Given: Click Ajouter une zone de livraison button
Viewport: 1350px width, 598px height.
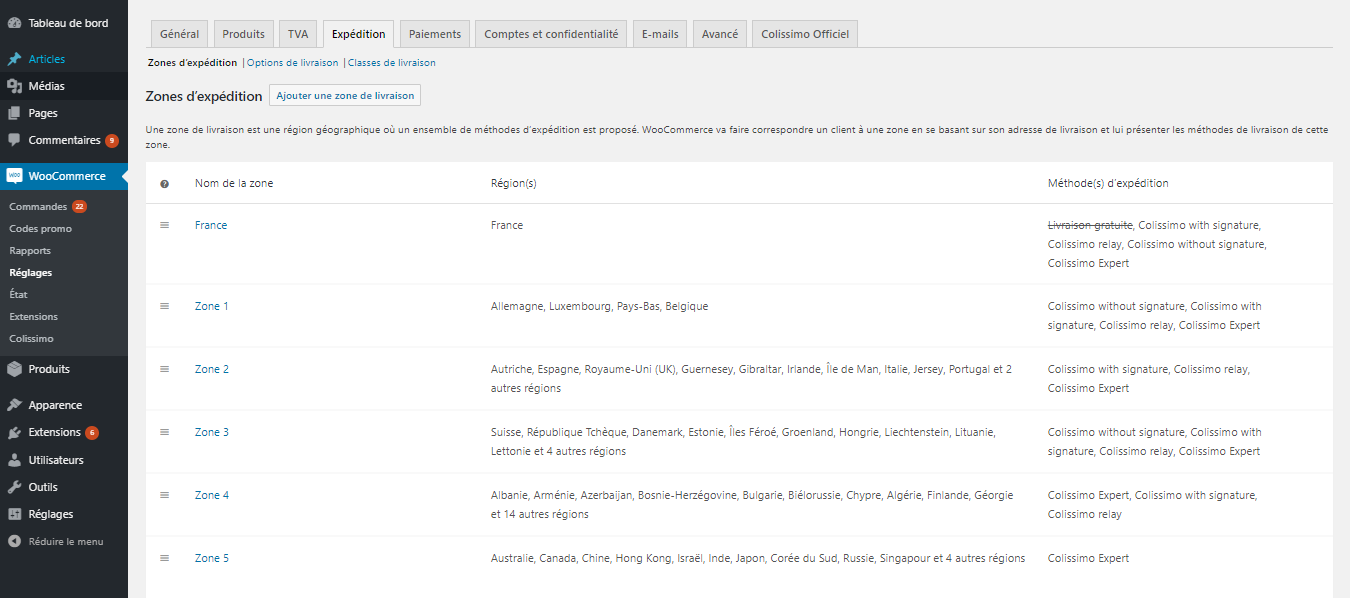Looking at the screenshot, I should click(x=345, y=96).
